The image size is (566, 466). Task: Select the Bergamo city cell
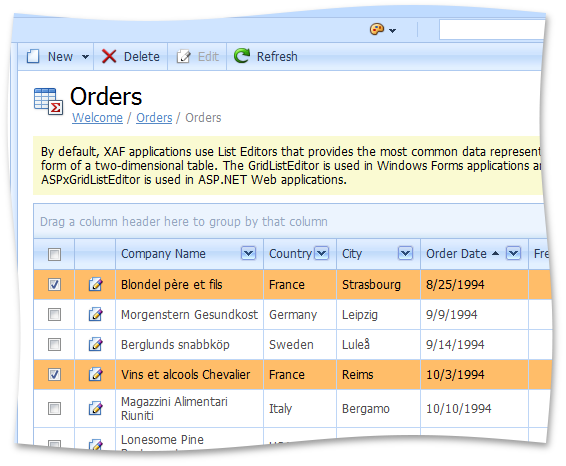point(378,409)
